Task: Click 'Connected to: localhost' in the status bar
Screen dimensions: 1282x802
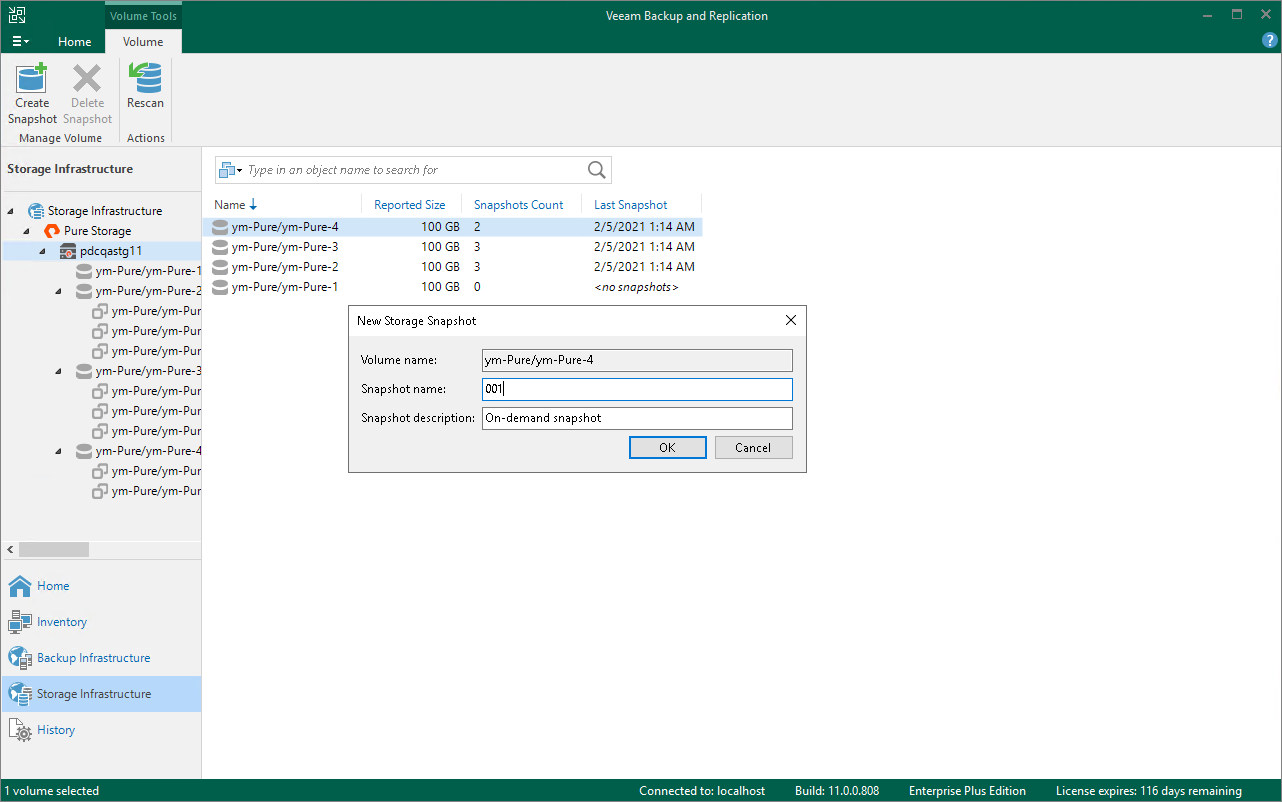Action: coord(702,791)
